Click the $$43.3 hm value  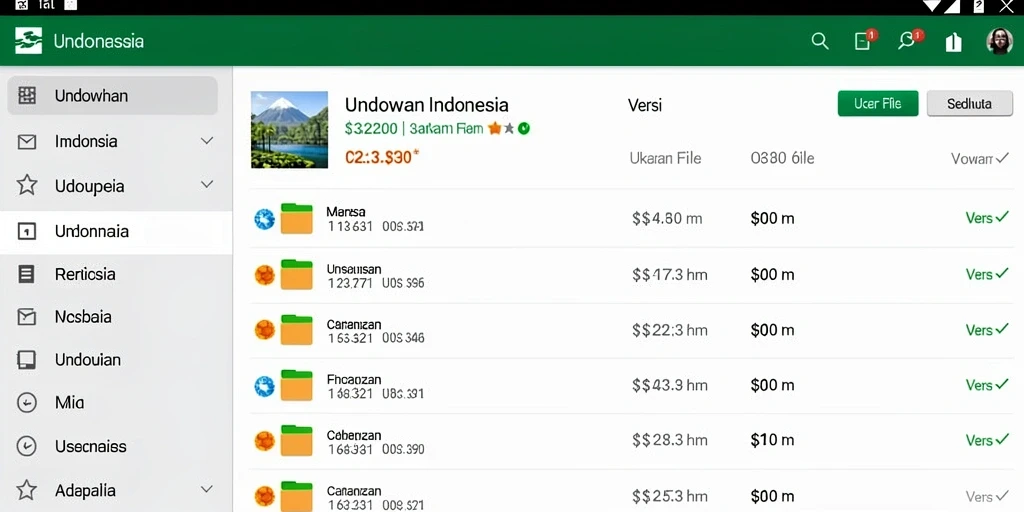click(x=669, y=385)
